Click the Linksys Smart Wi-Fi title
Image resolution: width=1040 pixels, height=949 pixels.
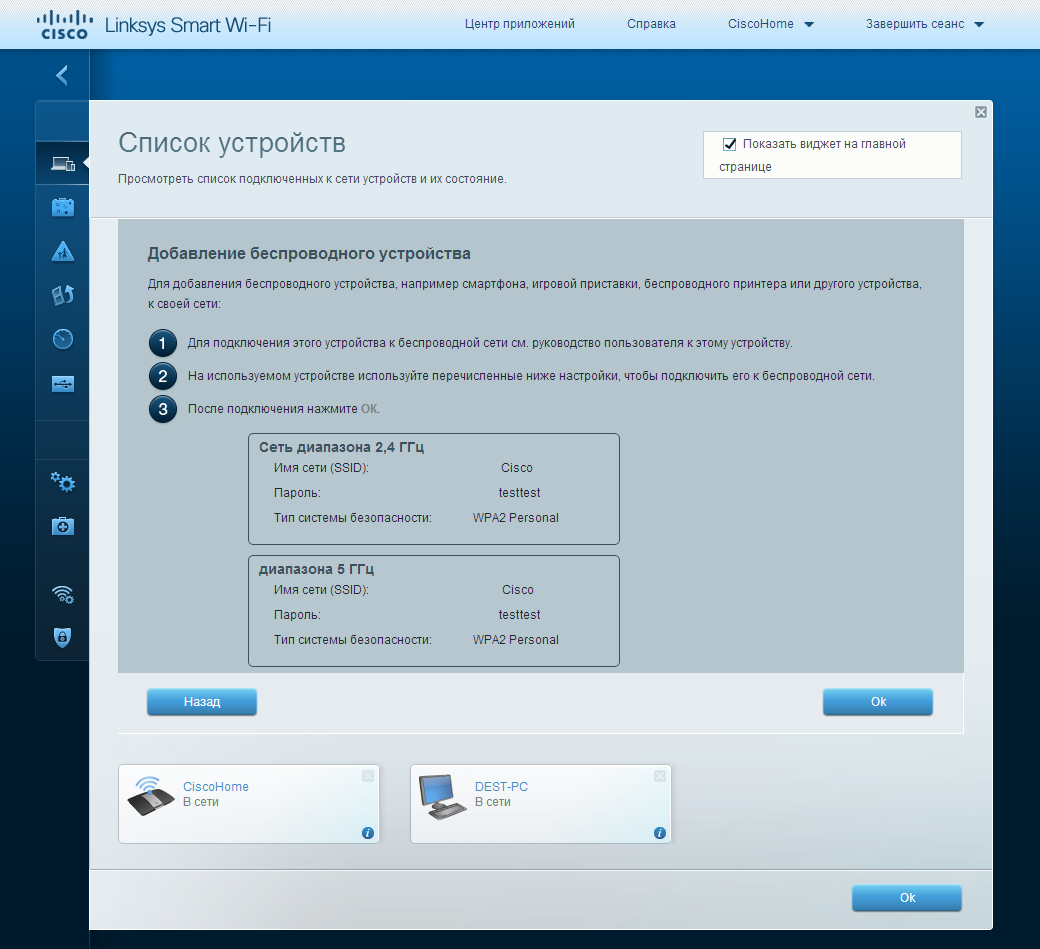188,25
